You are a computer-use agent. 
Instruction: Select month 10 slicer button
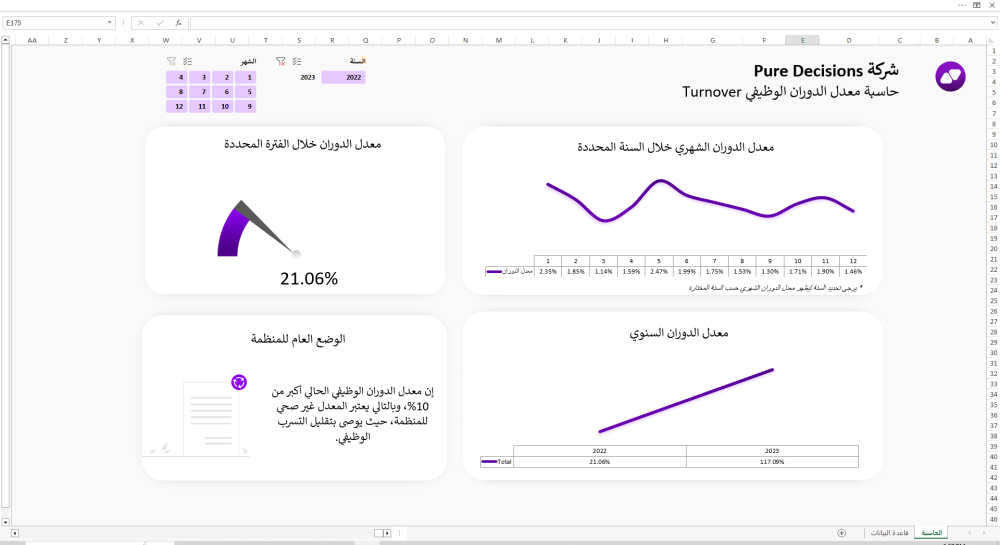224,106
